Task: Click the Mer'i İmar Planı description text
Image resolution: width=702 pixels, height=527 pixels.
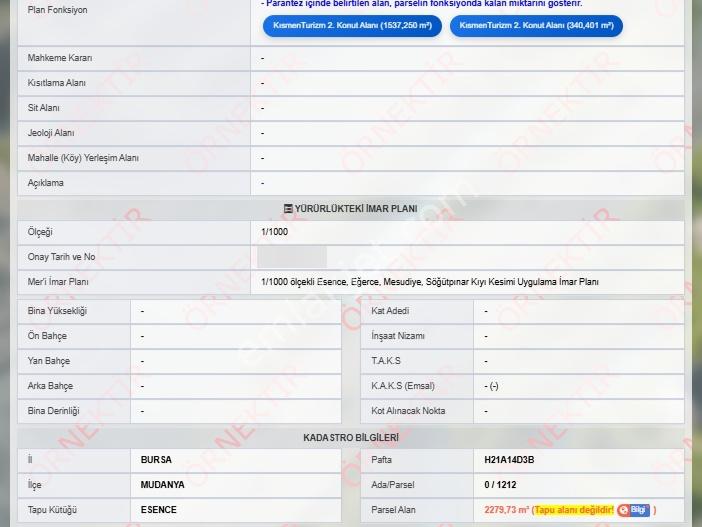Action: pyautogui.click(x=430, y=282)
